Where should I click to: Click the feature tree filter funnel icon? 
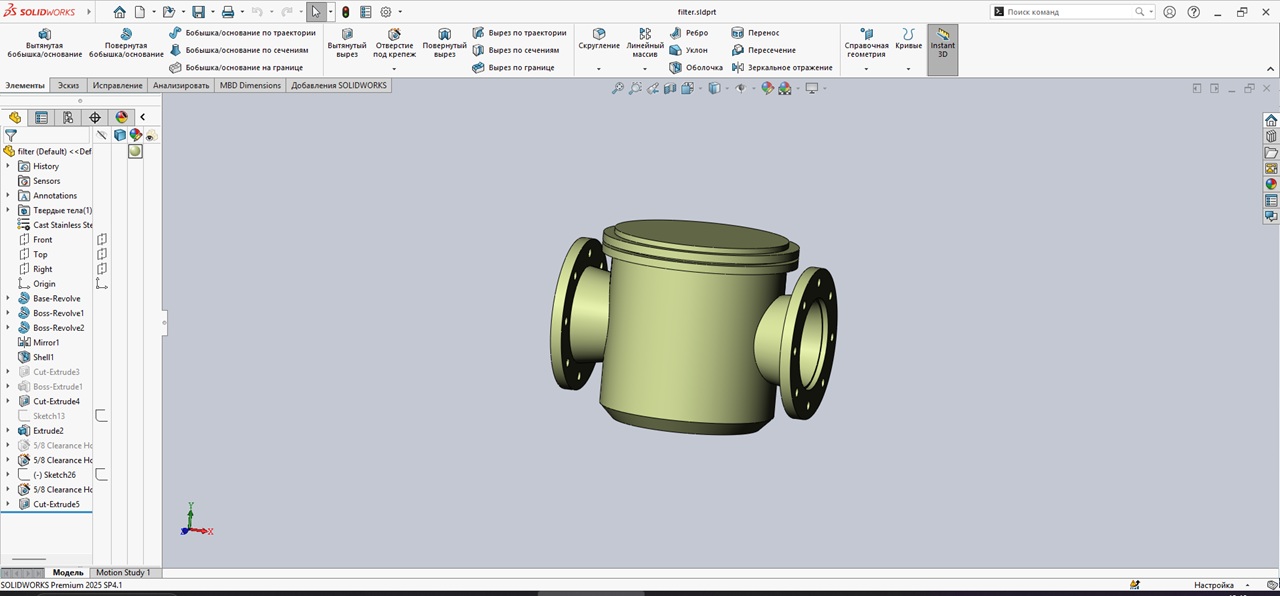tap(11, 135)
